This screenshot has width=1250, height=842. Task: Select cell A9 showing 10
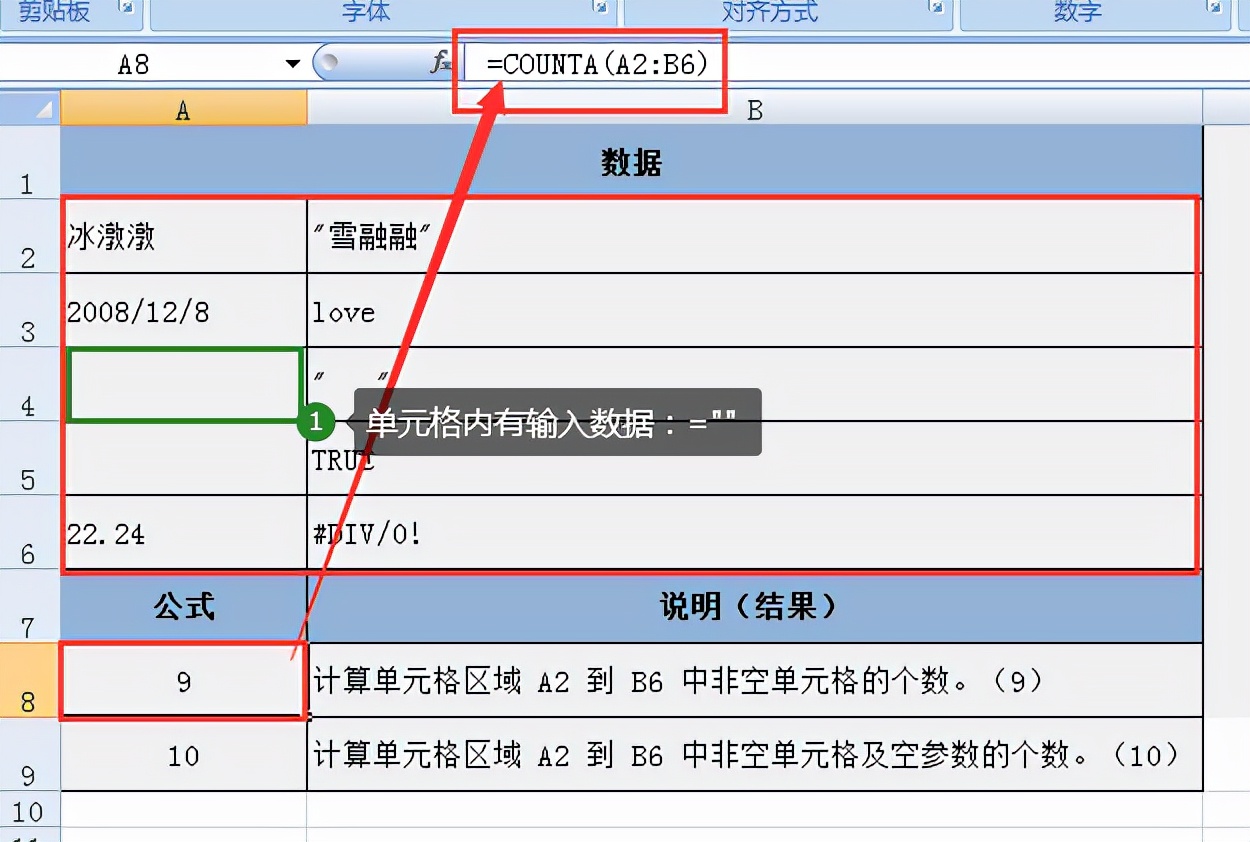tap(184, 754)
